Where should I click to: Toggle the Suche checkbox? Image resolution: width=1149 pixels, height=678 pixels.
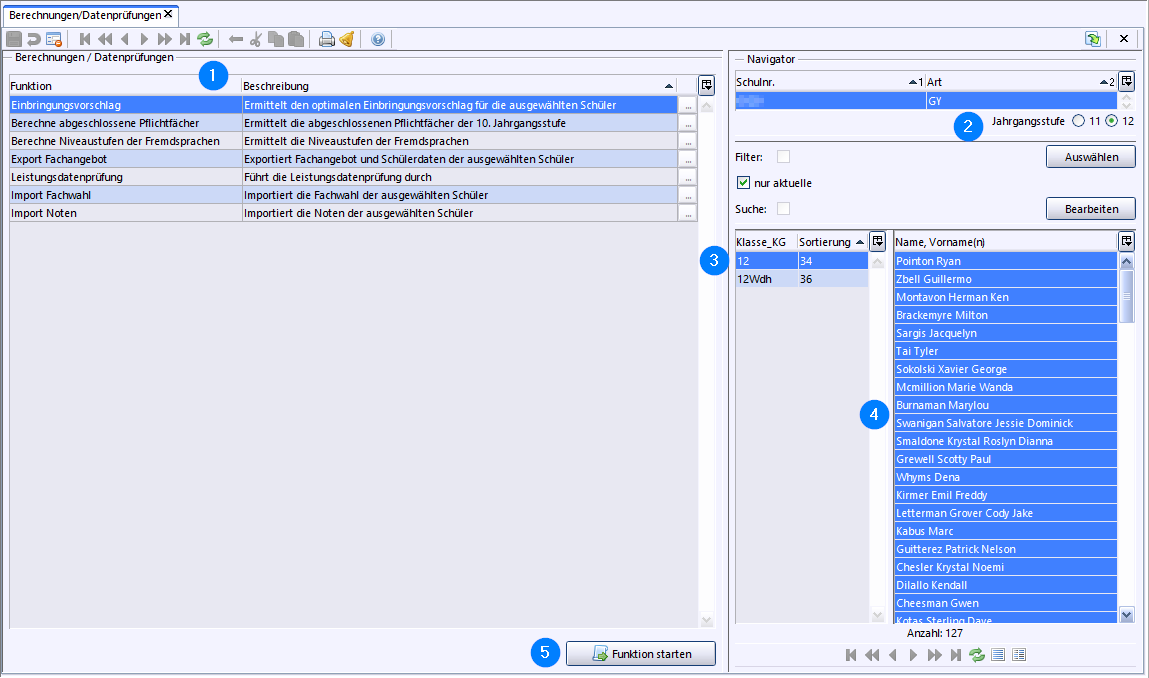pyautogui.click(x=783, y=209)
